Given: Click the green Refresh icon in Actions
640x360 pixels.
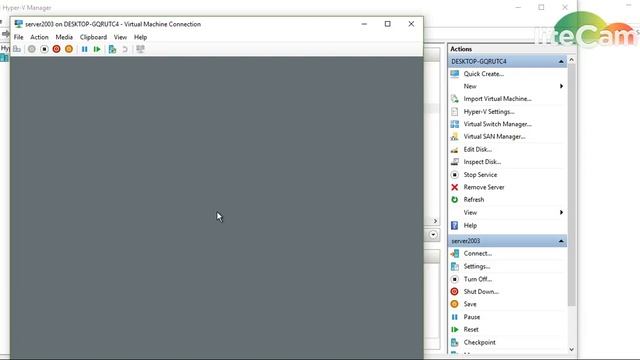Looking at the screenshot, I should 454,200.
